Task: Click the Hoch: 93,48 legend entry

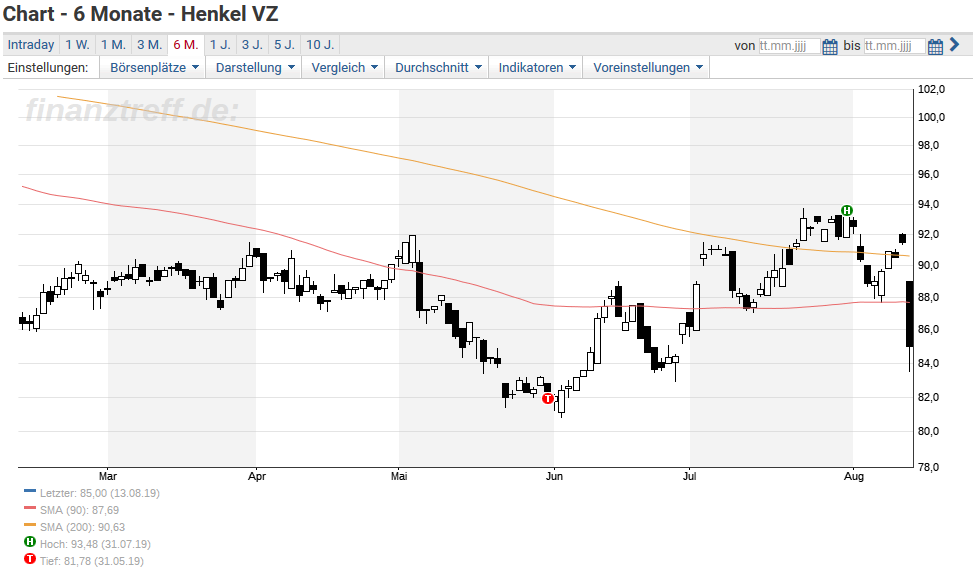Action: tap(95, 544)
